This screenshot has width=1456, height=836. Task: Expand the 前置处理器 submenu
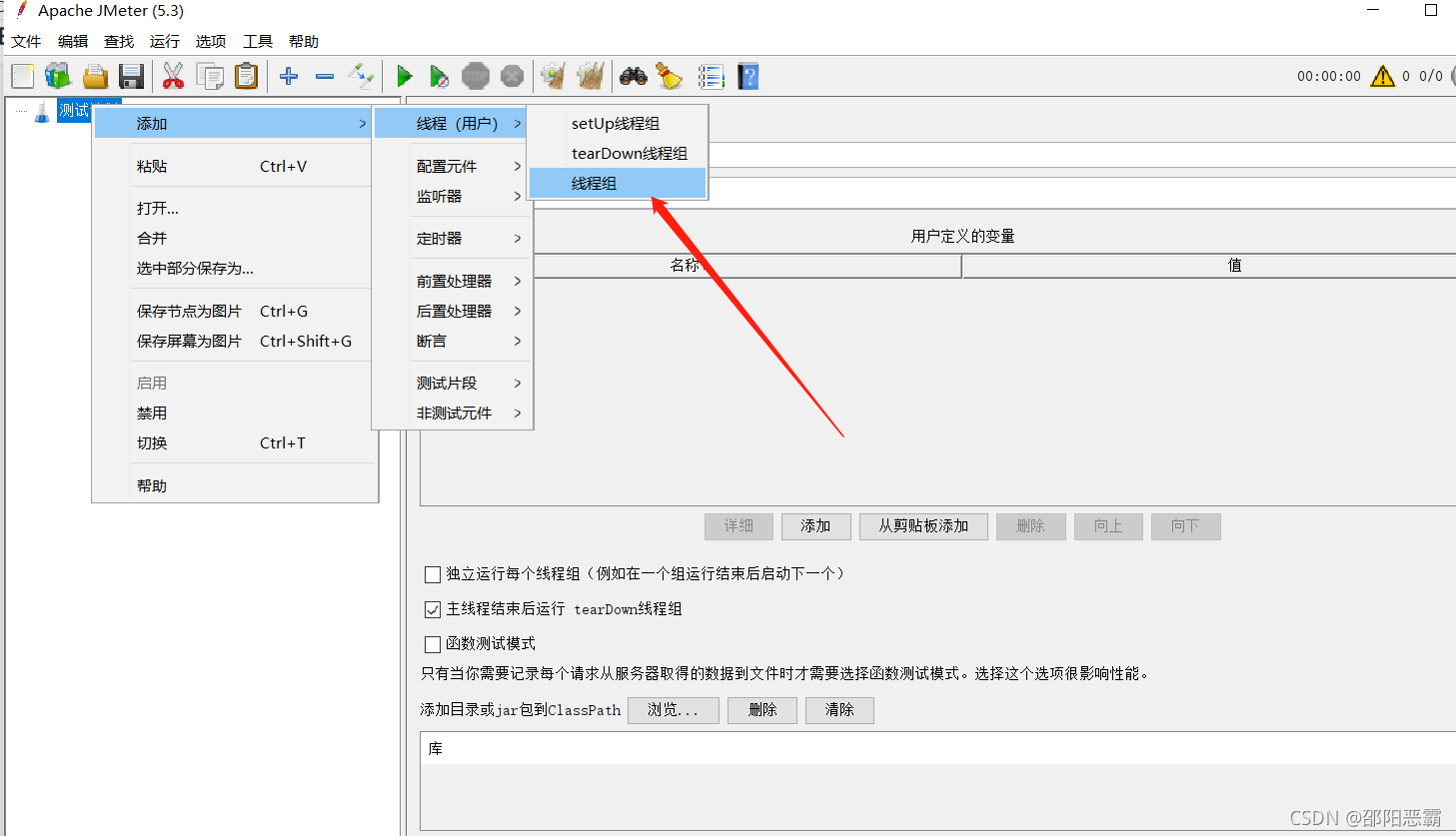pyautogui.click(x=451, y=281)
